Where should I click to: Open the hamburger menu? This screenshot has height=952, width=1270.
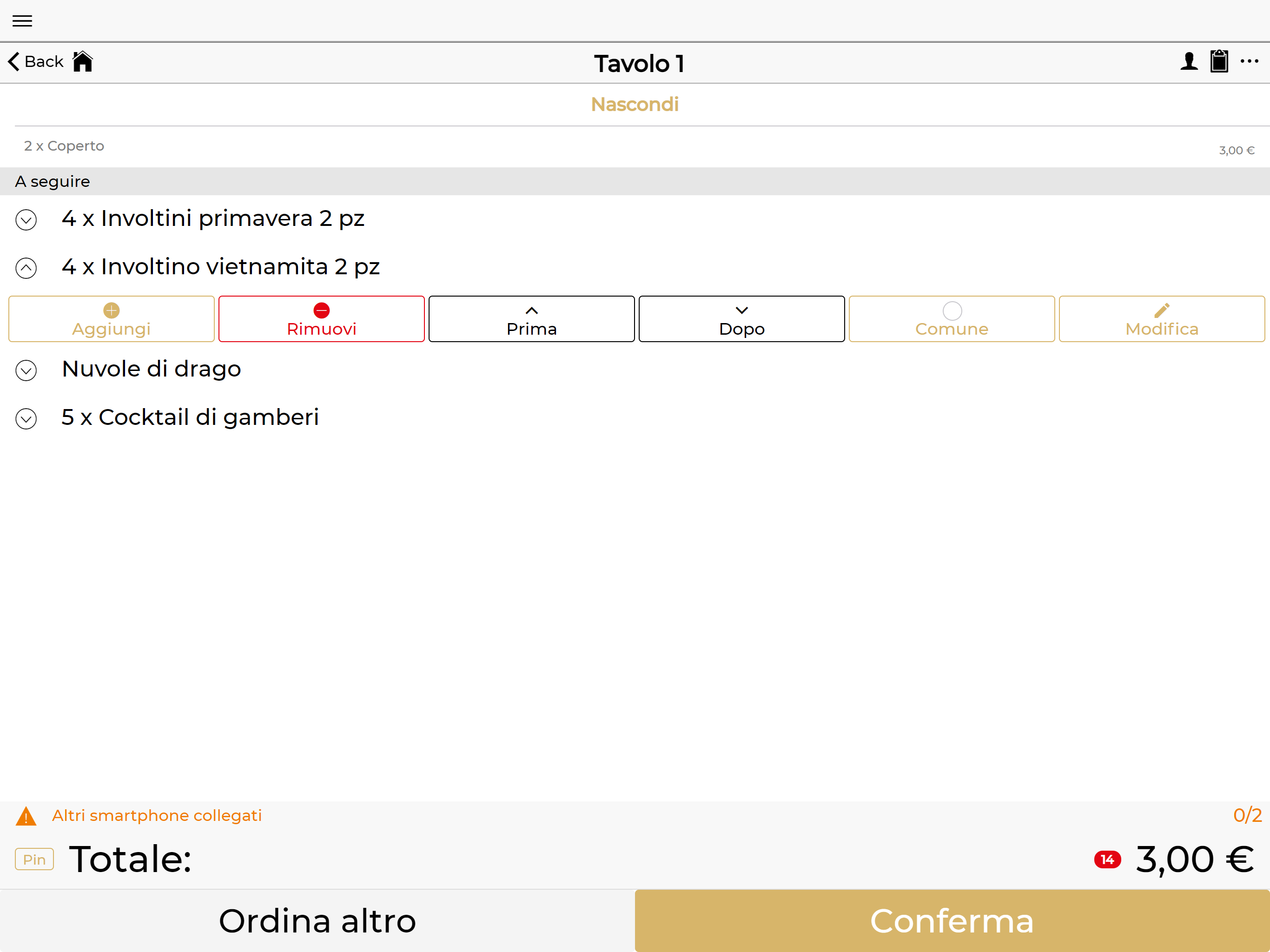pos(22,21)
